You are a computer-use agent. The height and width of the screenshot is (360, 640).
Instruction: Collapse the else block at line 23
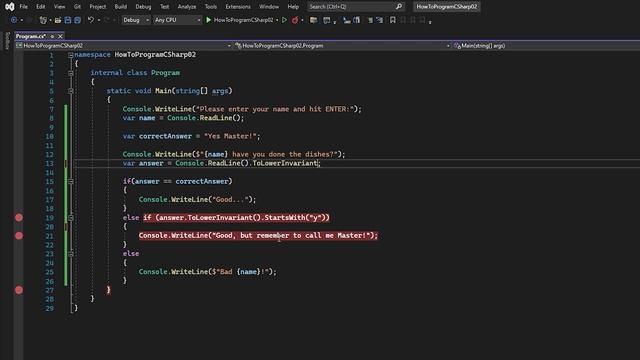[71, 253]
